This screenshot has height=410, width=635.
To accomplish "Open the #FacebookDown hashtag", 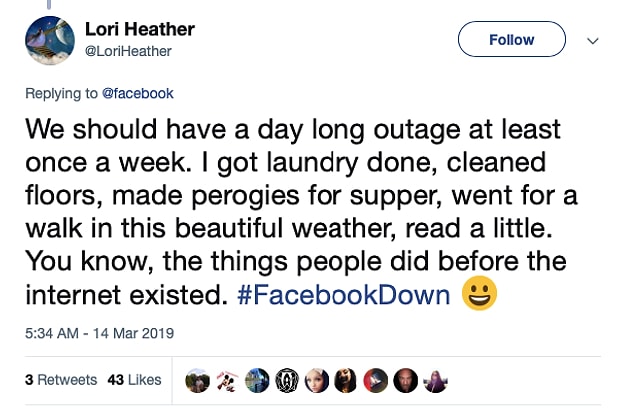I will point(343,295).
